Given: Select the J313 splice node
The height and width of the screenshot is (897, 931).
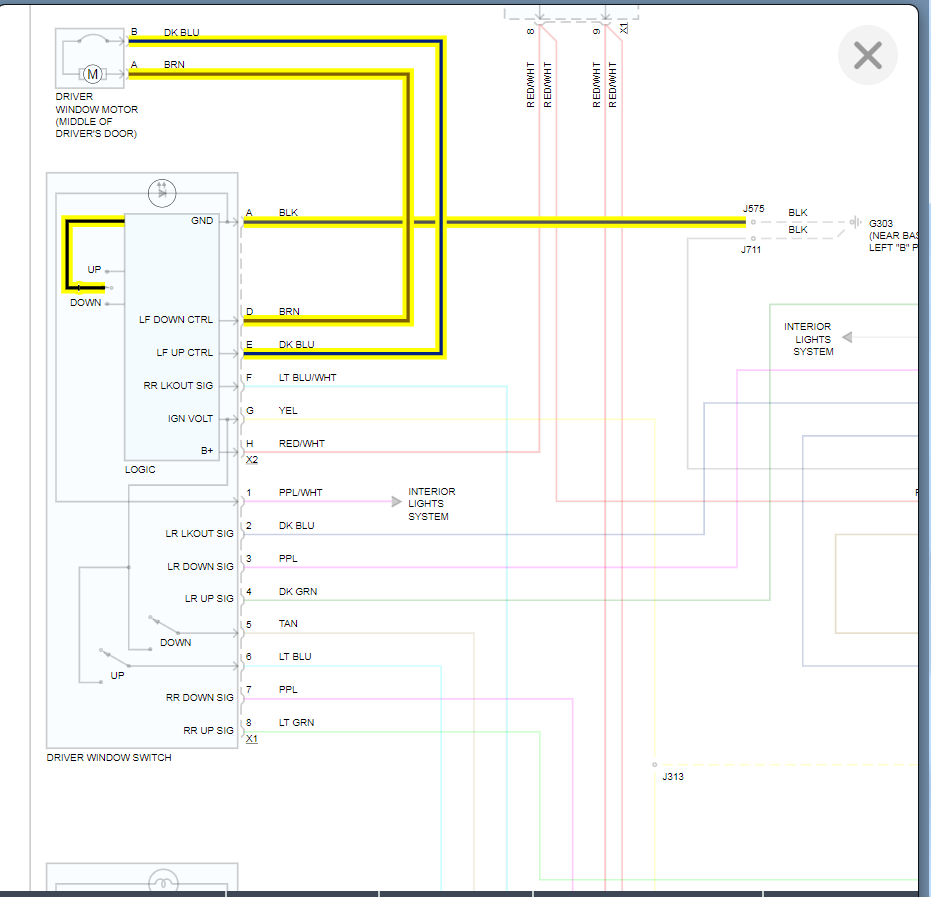Looking at the screenshot, I should pos(655,765).
